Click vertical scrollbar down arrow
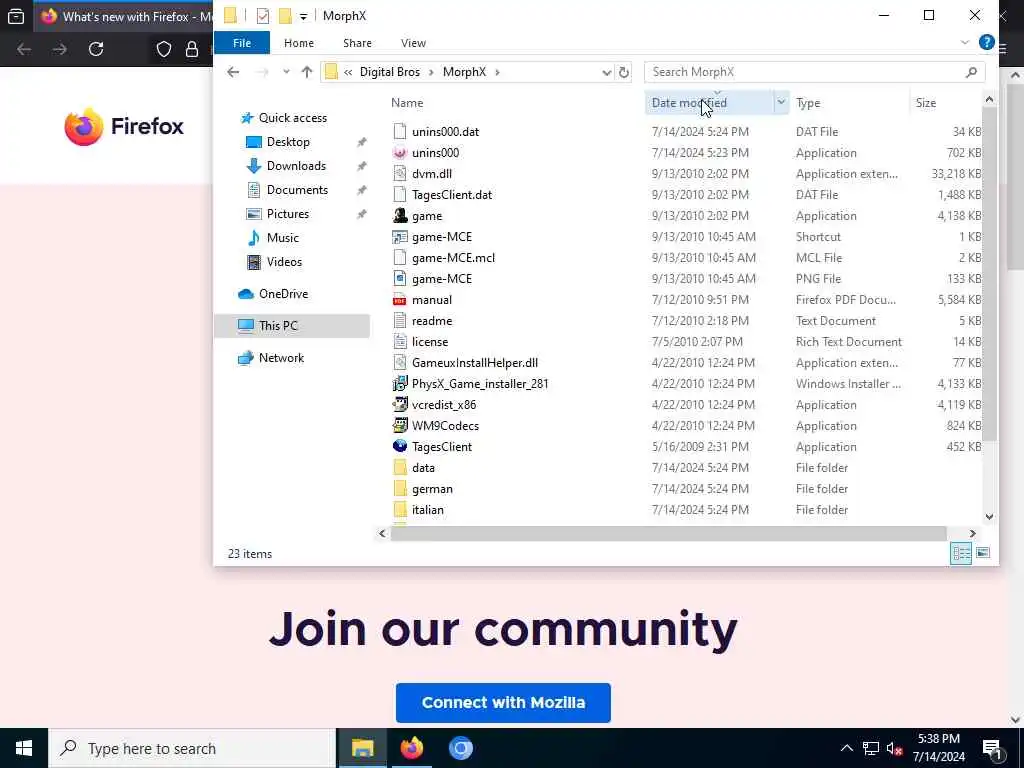1024x768 pixels. (x=989, y=517)
